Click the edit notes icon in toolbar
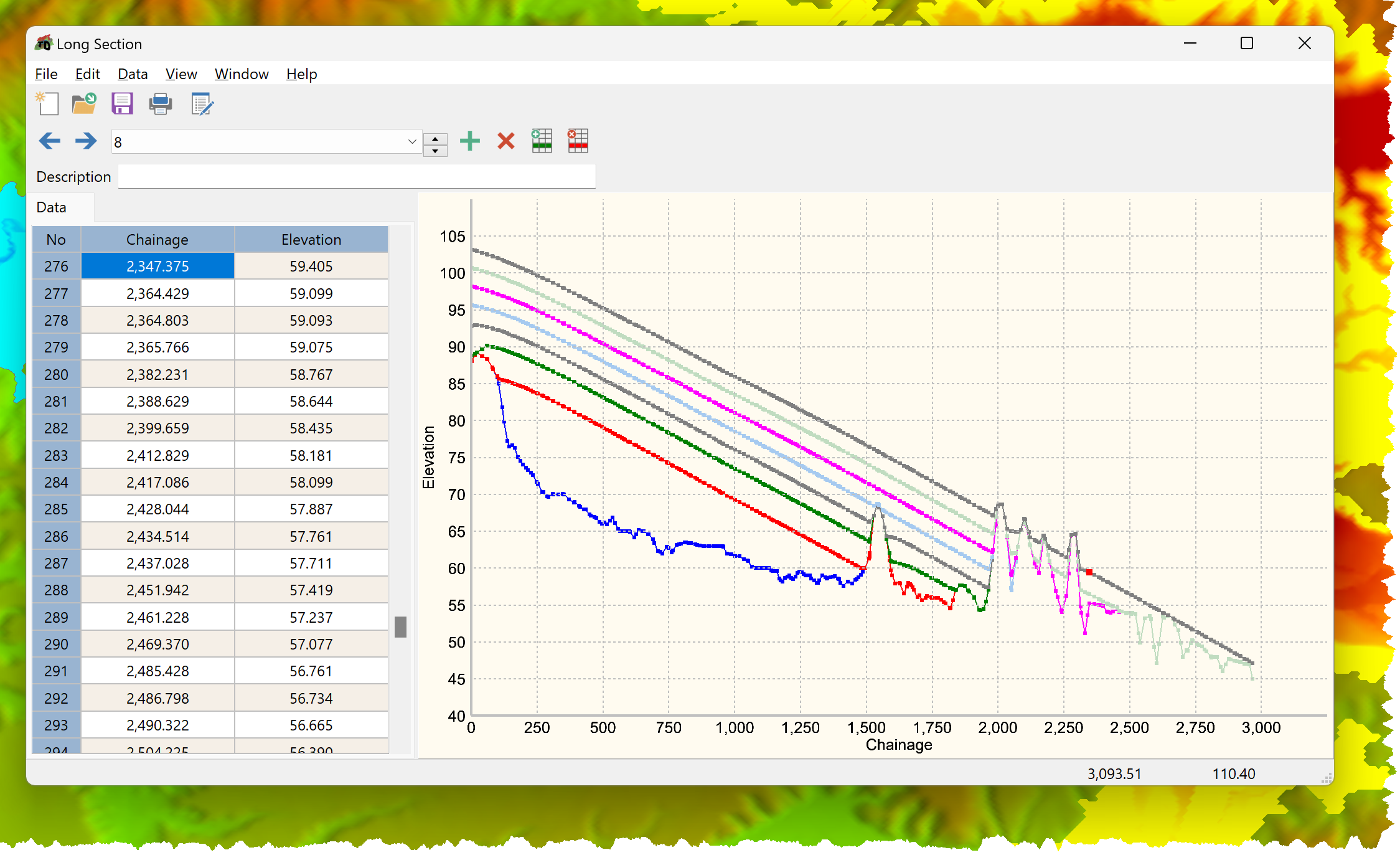This screenshot has width=1400, height=855. [x=202, y=104]
